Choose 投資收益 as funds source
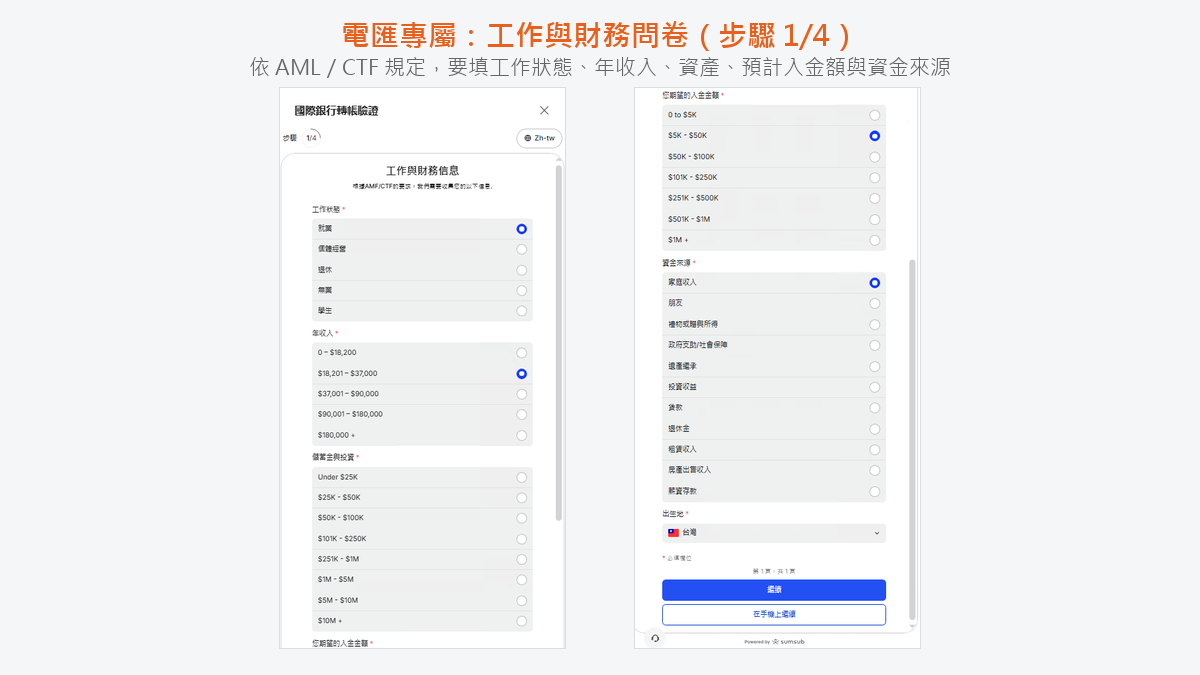The image size is (1200, 675). [x=774, y=387]
